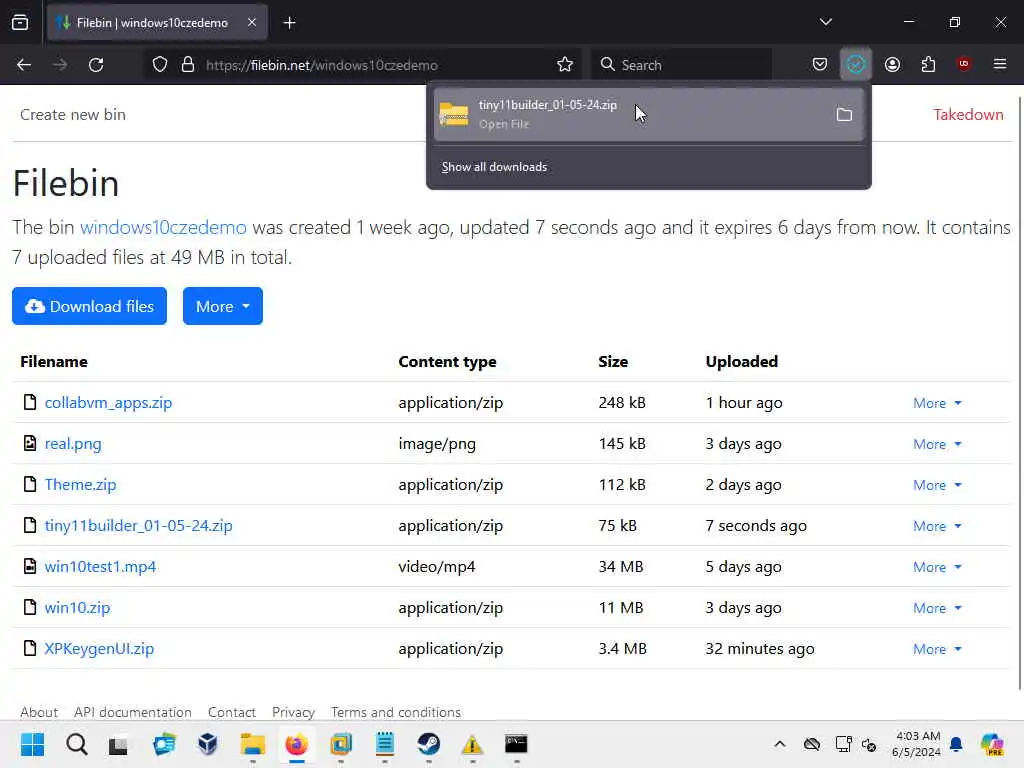Click the Create new bin link

(72, 114)
